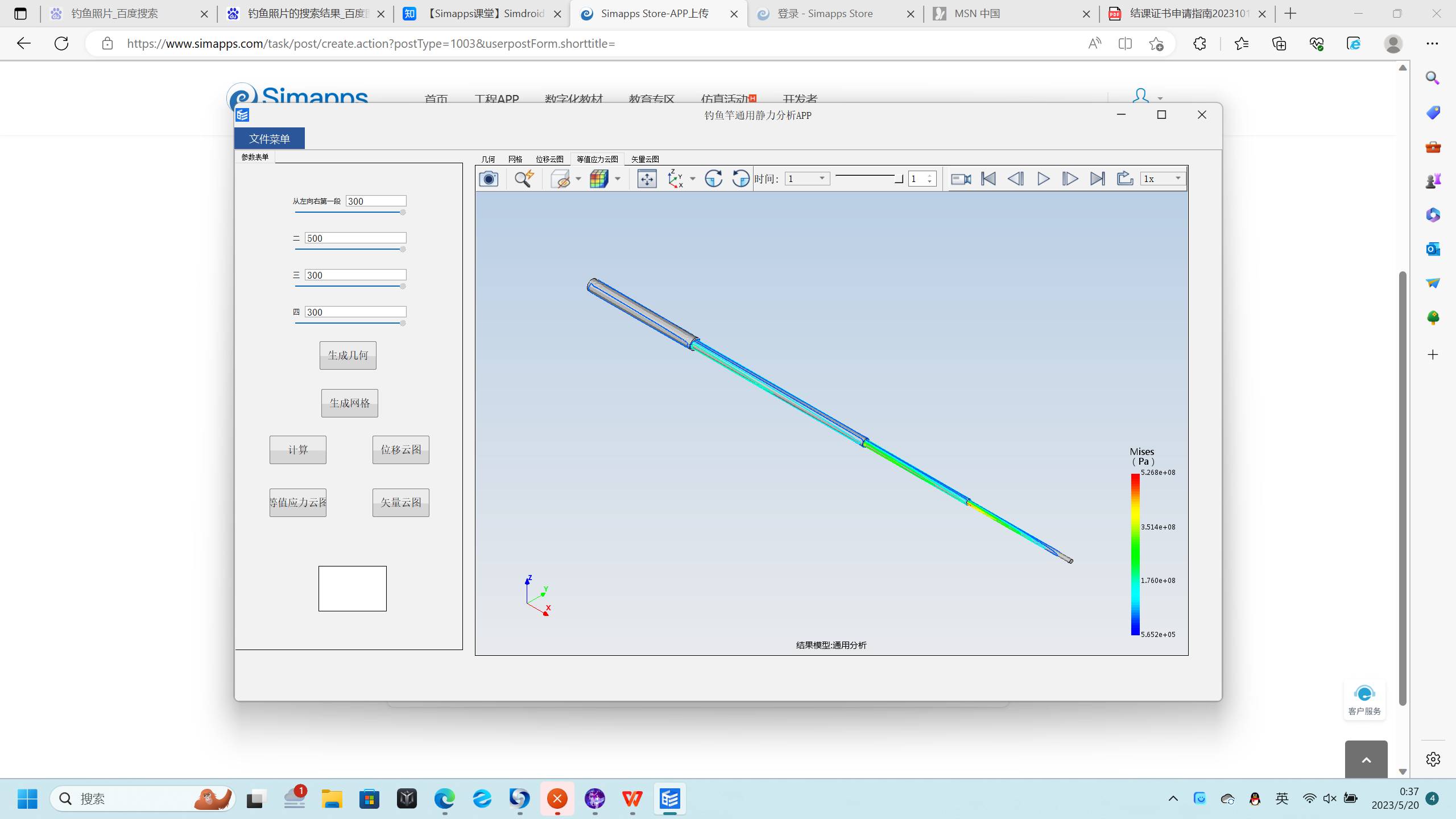Switch to the 位移云图 tab
This screenshot has width=1456, height=819.
[549, 159]
